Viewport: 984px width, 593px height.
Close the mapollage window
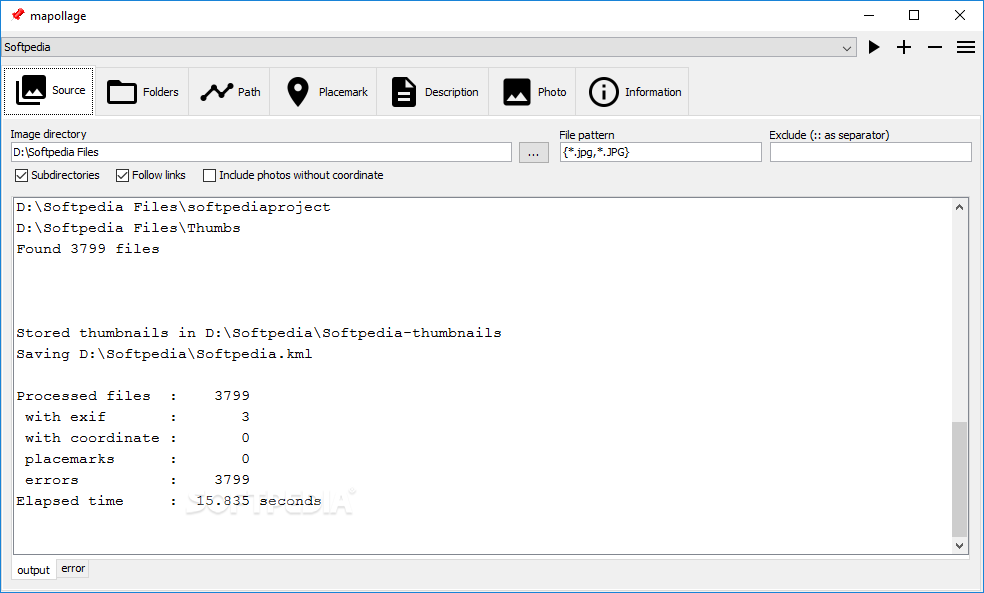tap(960, 16)
